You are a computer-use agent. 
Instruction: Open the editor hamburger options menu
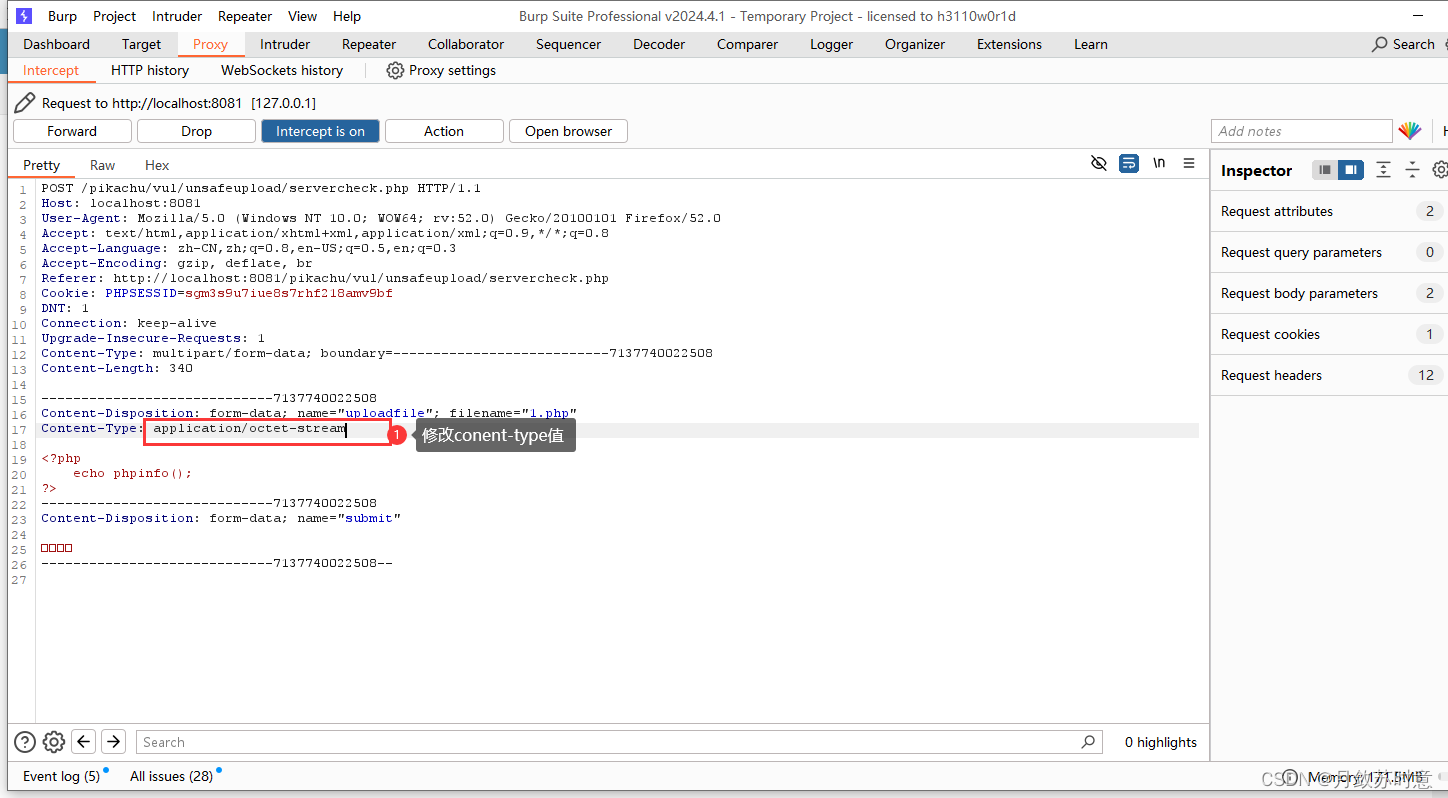tap(1189, 163)
